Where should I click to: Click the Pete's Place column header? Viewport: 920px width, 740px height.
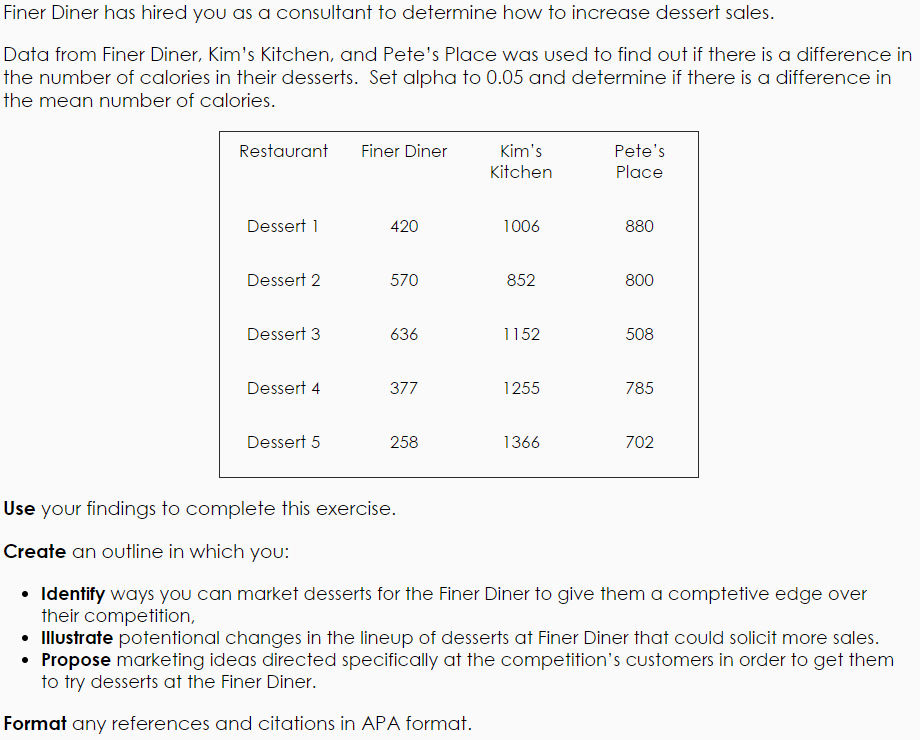click(639, 162)
